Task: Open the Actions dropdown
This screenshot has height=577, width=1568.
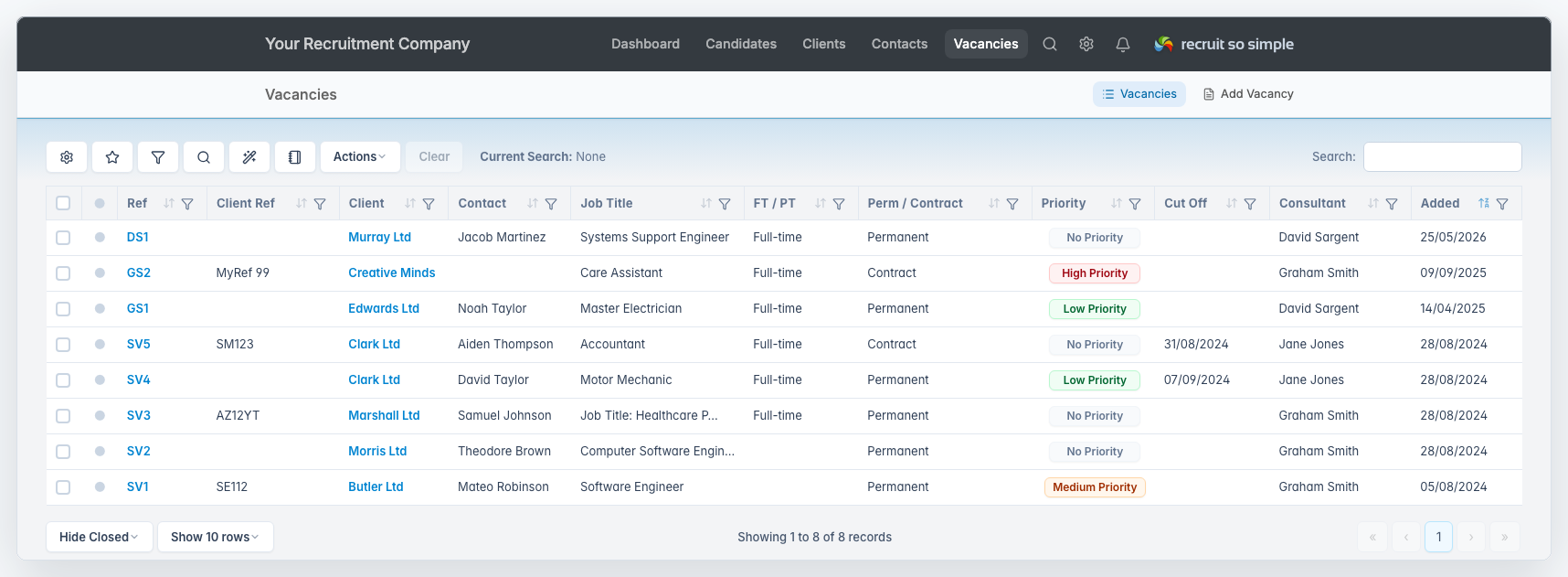Action: [360, 157]
